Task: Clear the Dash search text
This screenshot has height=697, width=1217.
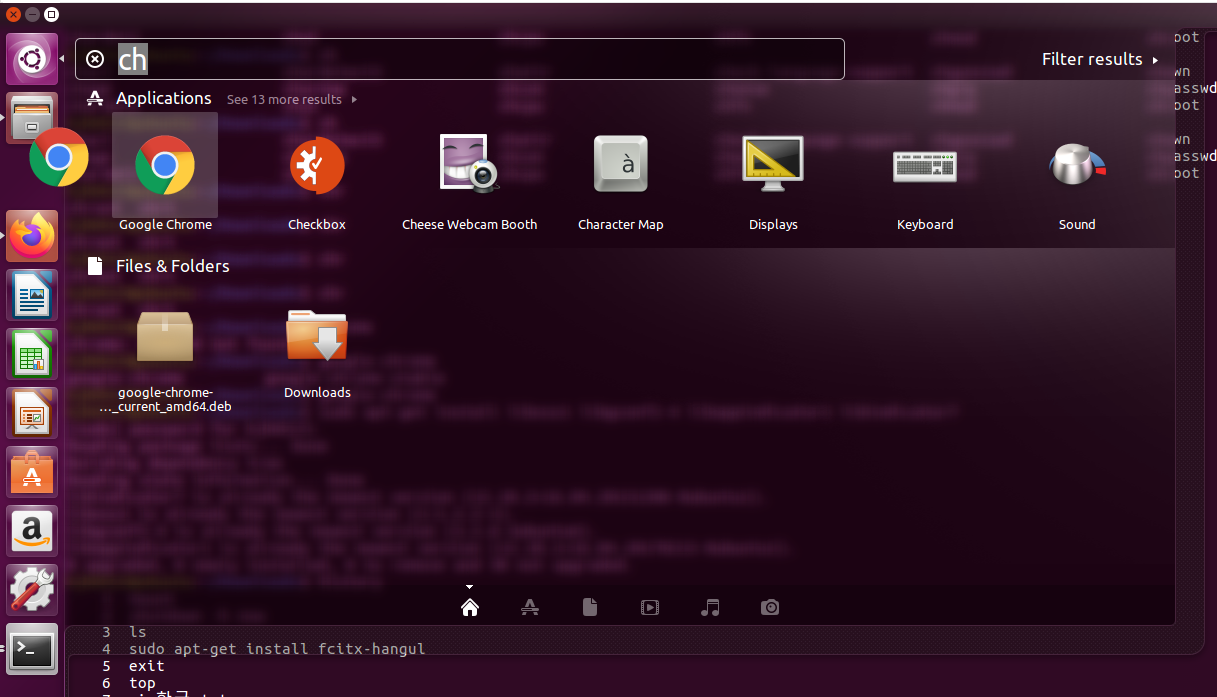Action: point(95,59)
